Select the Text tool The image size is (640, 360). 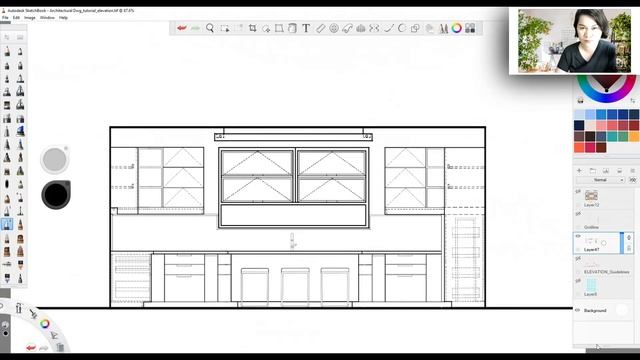point(306,28)
